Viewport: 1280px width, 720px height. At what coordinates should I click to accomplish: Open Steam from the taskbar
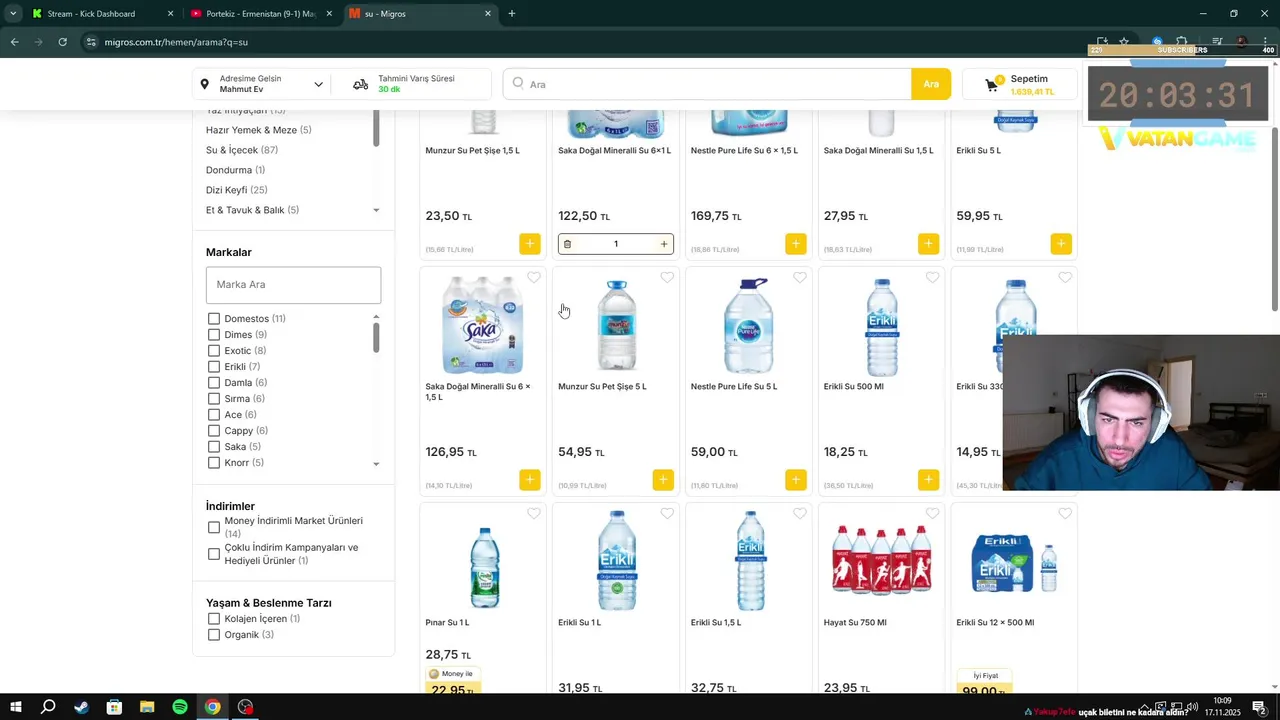click(81, 707)
